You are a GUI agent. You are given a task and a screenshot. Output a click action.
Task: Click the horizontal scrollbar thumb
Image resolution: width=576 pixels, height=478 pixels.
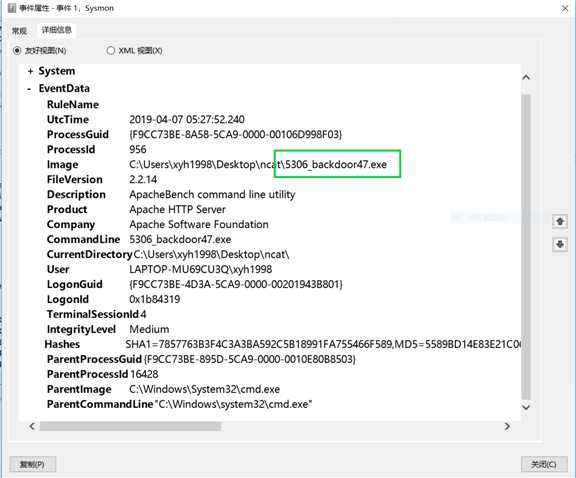tap(130, 426)
